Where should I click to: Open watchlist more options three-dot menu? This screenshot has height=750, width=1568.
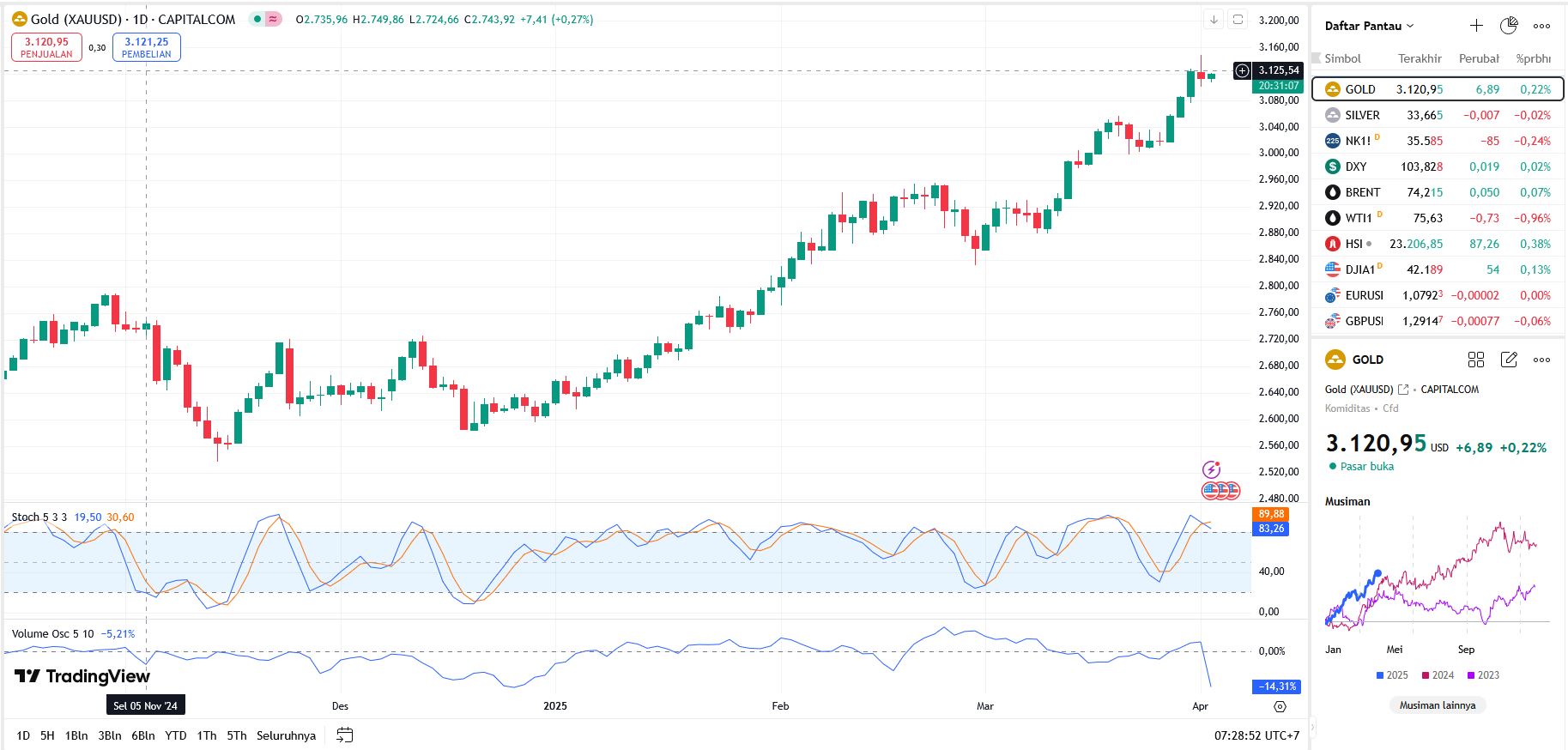point(1541,26)
